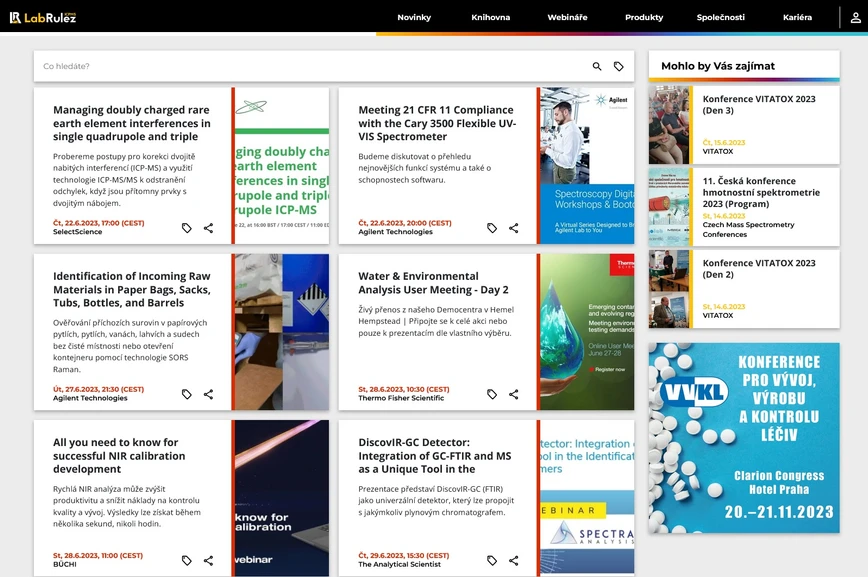
Task: Click the raw materials barrels image
Action: coord(282,332)
